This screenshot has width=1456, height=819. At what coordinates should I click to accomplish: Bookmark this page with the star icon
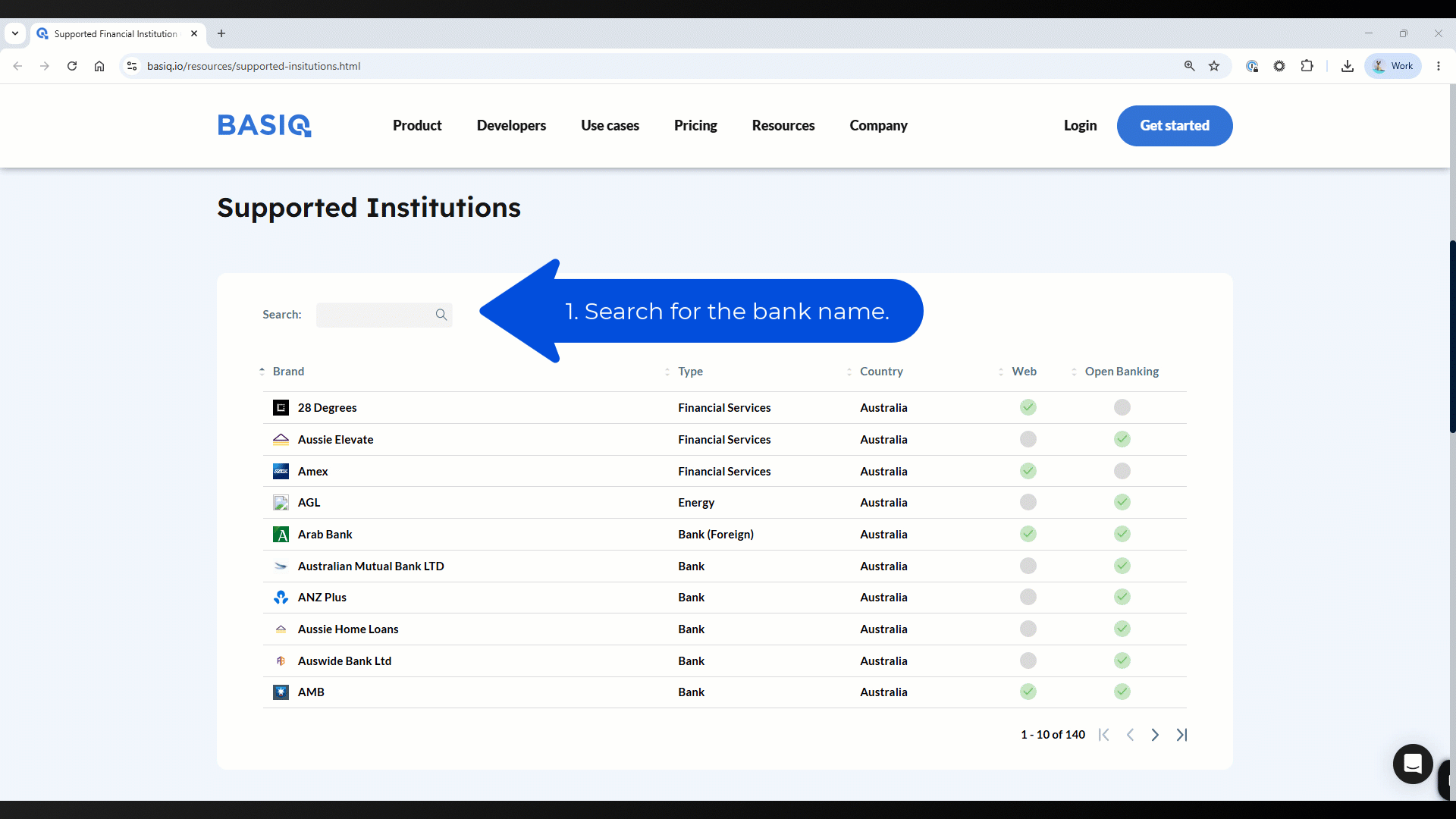[x=1214, y=66]
